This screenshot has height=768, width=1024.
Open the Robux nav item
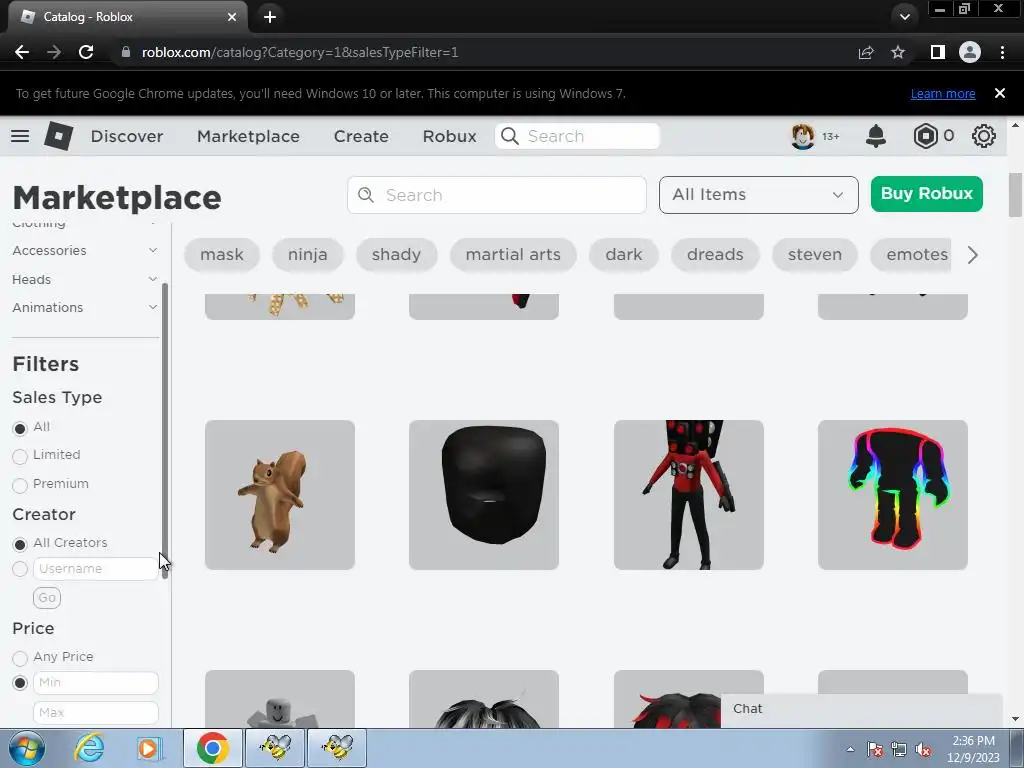449,136
